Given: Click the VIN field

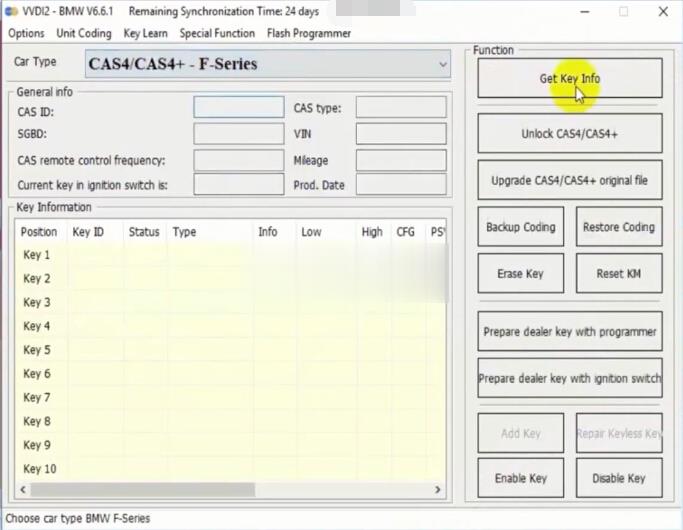Looking at the screenshot, I should (401, 134).
